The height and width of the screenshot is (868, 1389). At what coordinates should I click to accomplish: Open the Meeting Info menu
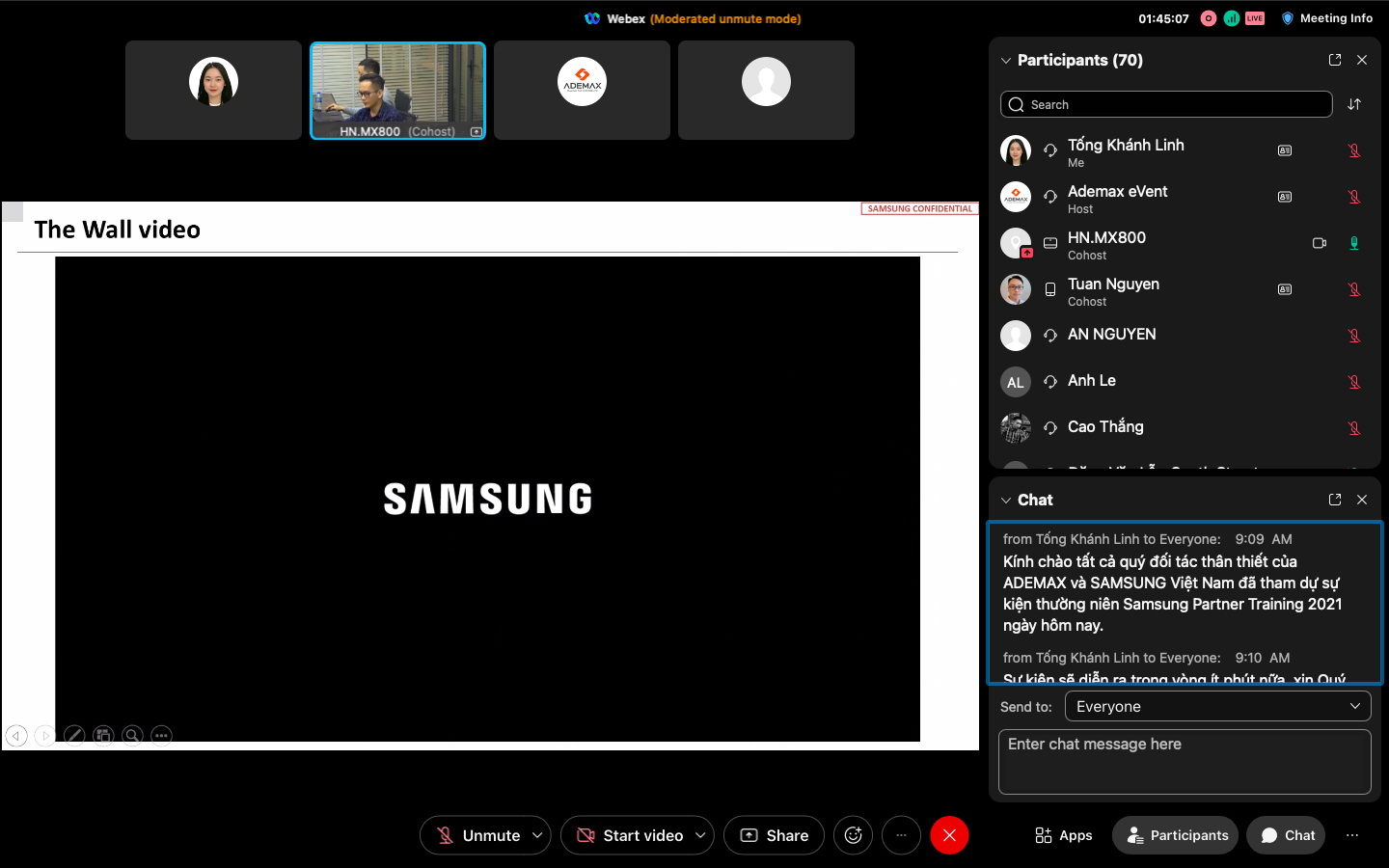(1326, 18)
